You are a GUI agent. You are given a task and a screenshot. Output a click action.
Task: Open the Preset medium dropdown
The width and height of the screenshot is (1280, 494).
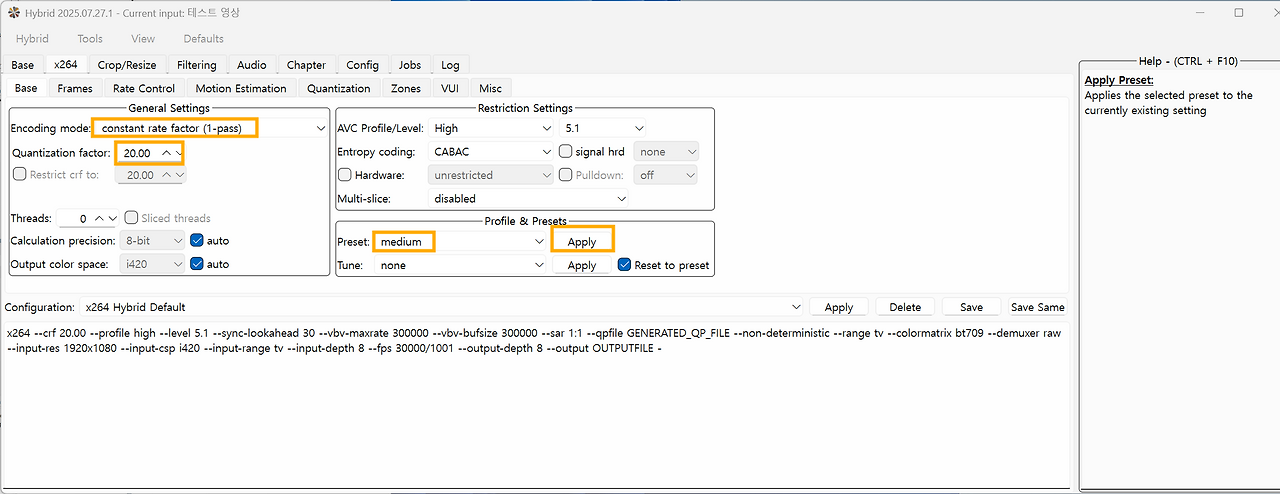[x=460, y=241]
